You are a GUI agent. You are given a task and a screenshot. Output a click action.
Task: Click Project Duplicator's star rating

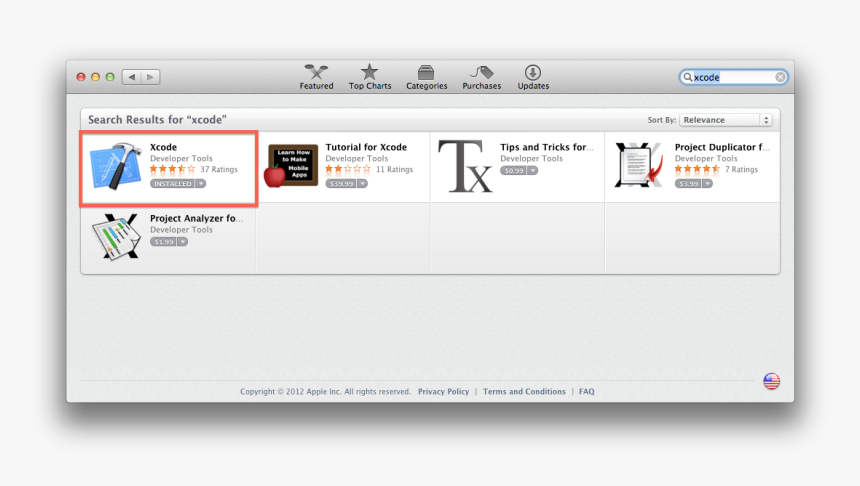click(697, 169)
